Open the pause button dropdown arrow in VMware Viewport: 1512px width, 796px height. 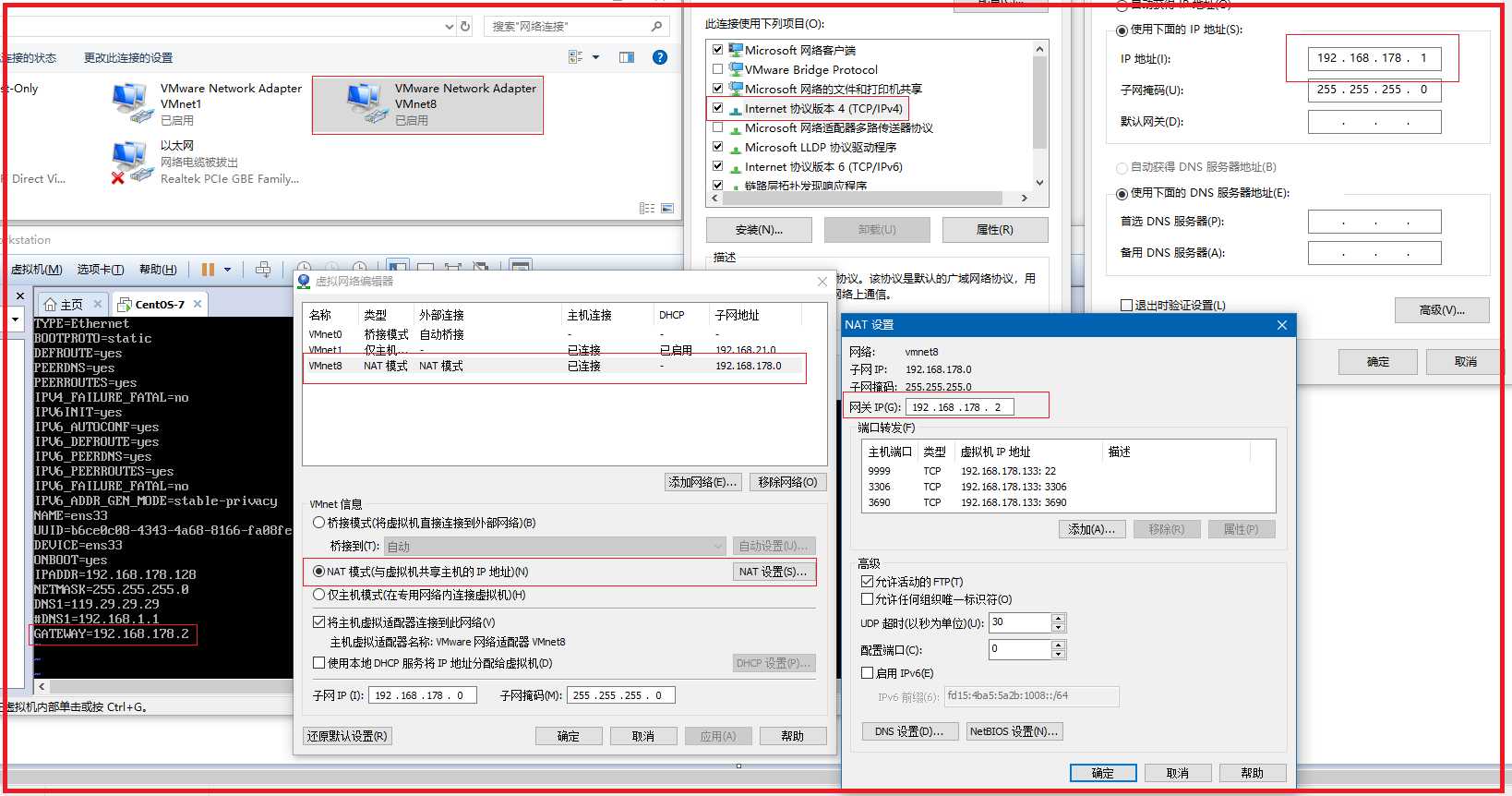pyautogui.click(x=227, y=270)
